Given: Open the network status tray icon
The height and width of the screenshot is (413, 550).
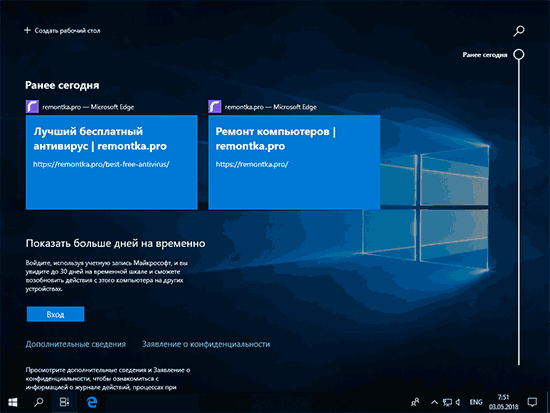Looking at the screenshot, I should click(447, 402).
